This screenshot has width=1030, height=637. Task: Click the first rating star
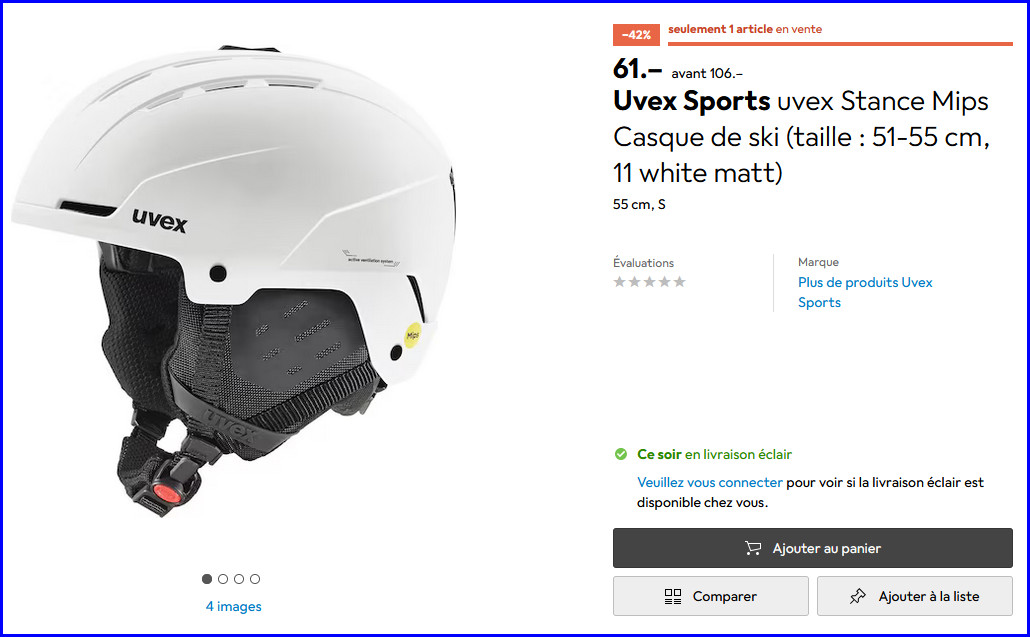[x=619, y=282]
